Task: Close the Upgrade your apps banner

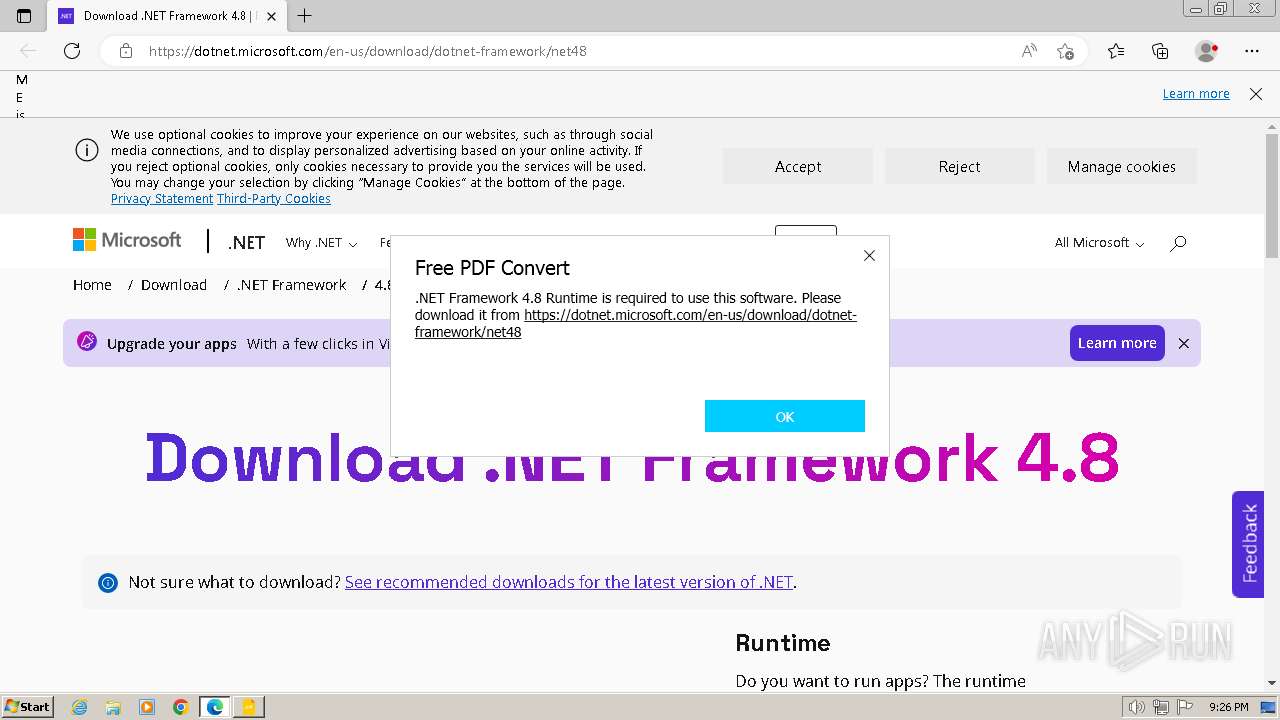Action: click(x=1184, y=343)
